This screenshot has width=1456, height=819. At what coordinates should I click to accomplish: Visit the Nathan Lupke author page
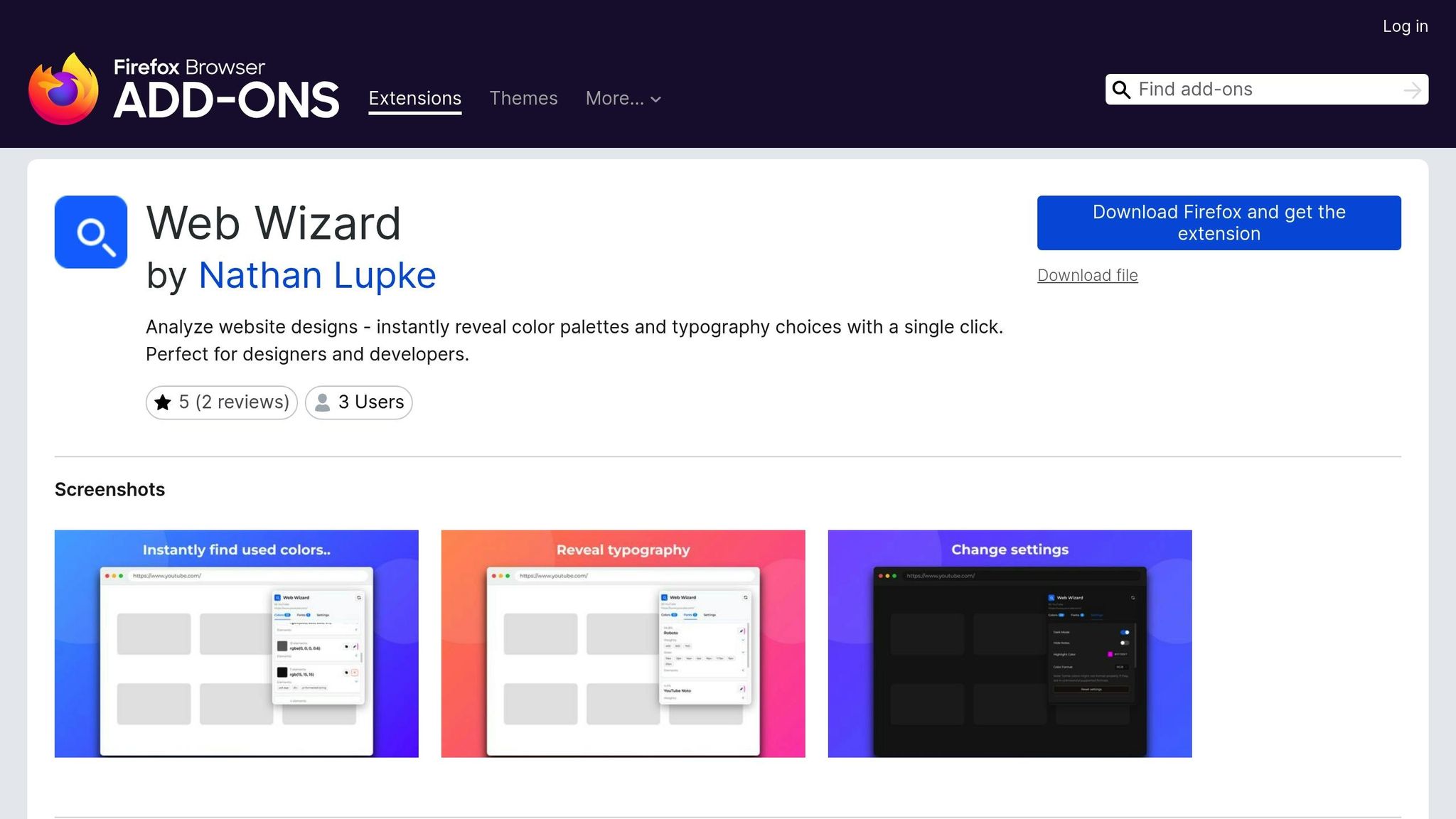click(317, 275)
